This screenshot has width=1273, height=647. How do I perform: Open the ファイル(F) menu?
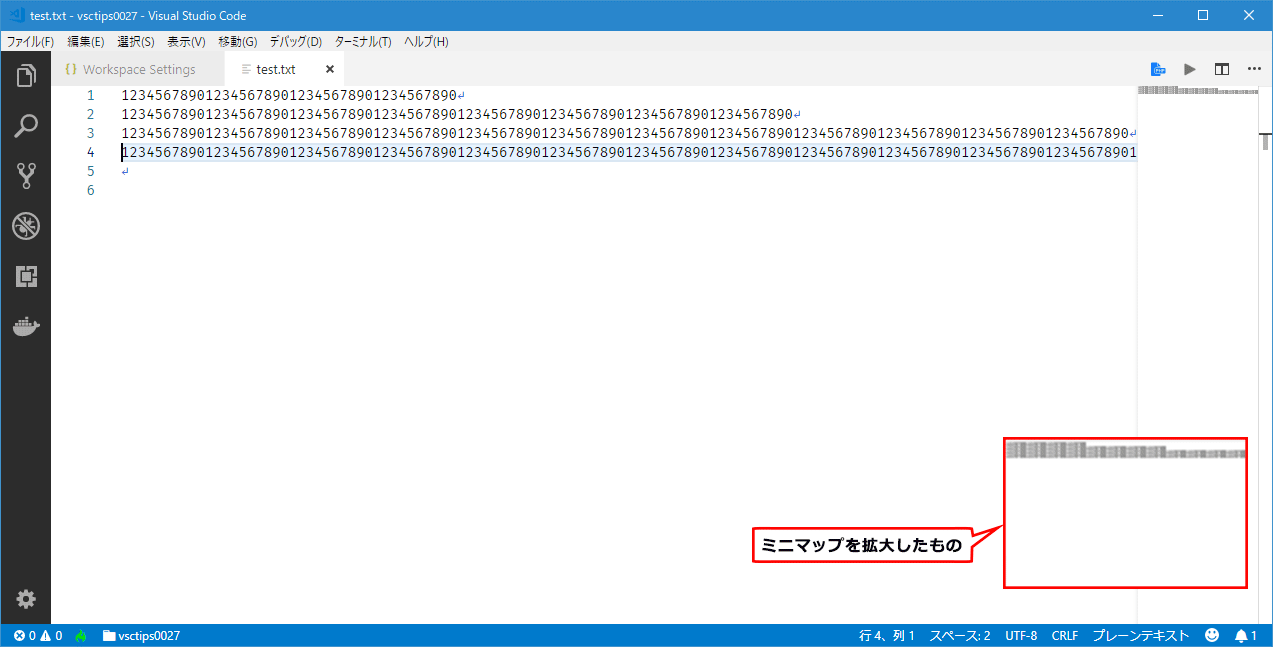pyautogui.click(x=30, y=42)
